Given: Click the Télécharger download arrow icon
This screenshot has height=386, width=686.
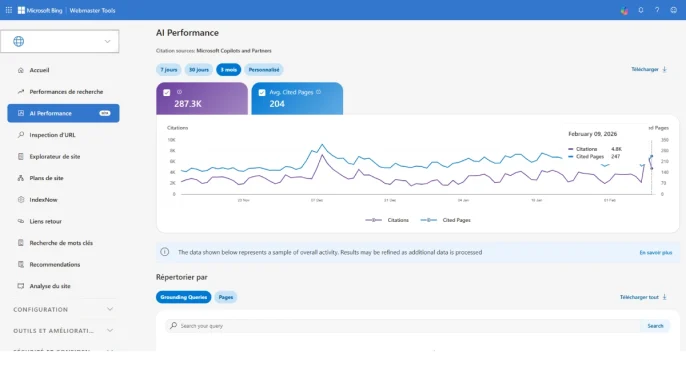Looking at the screenshot, I should (x=665, y=69).
